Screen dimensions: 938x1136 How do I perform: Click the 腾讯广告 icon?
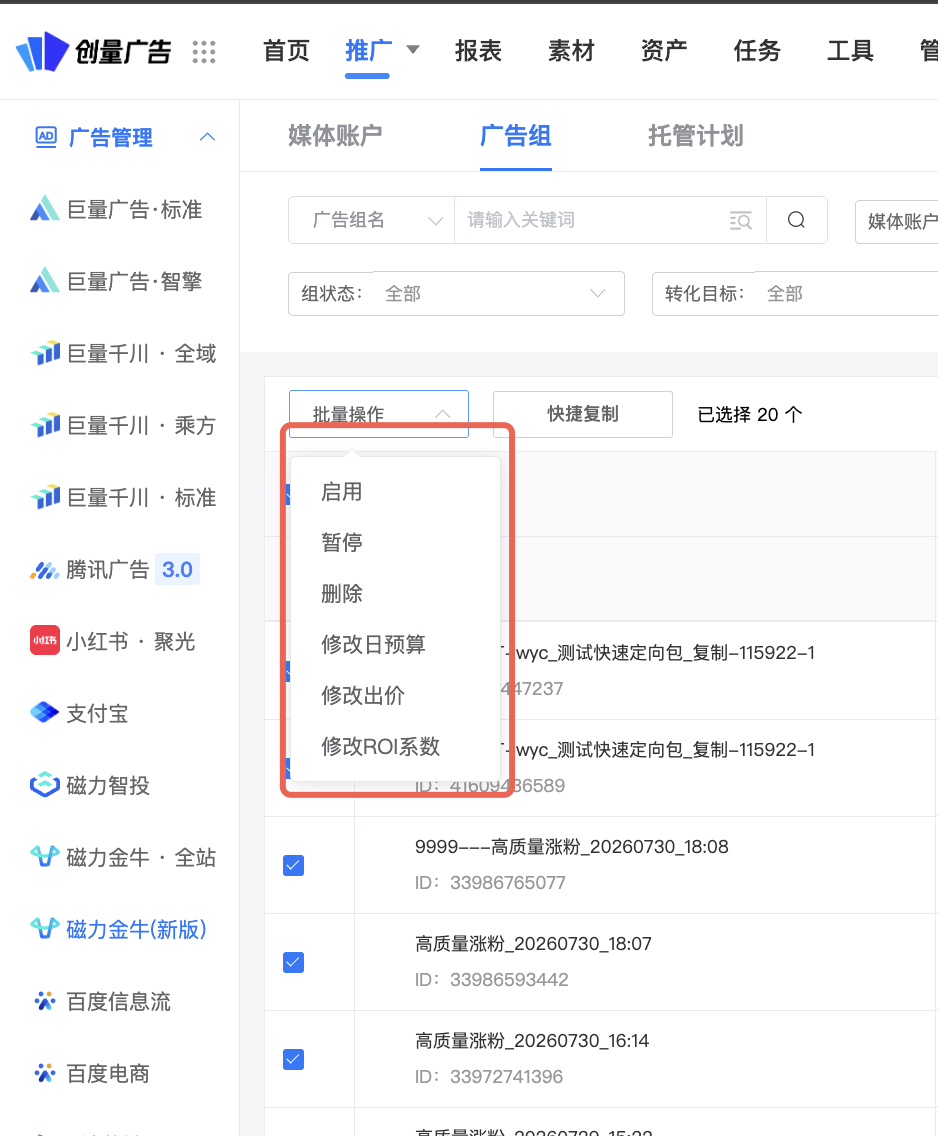pyautogui.click(x=44, y=570)
